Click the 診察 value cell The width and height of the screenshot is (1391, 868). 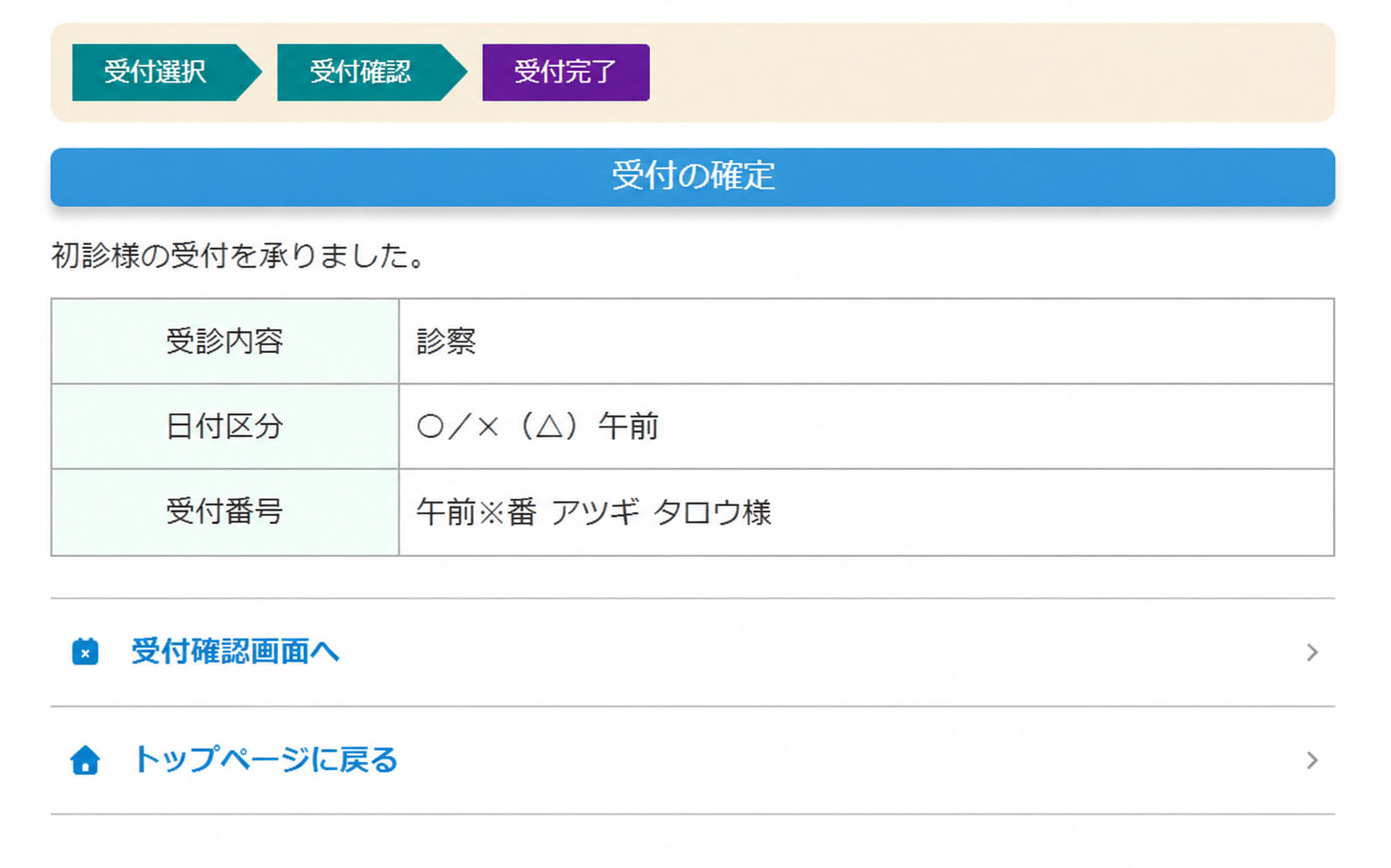[866, 341]
